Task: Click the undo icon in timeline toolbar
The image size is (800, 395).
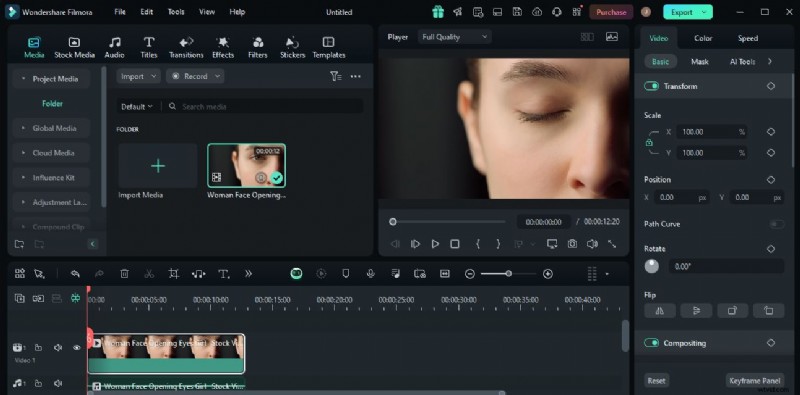Action: coord(76,274)
